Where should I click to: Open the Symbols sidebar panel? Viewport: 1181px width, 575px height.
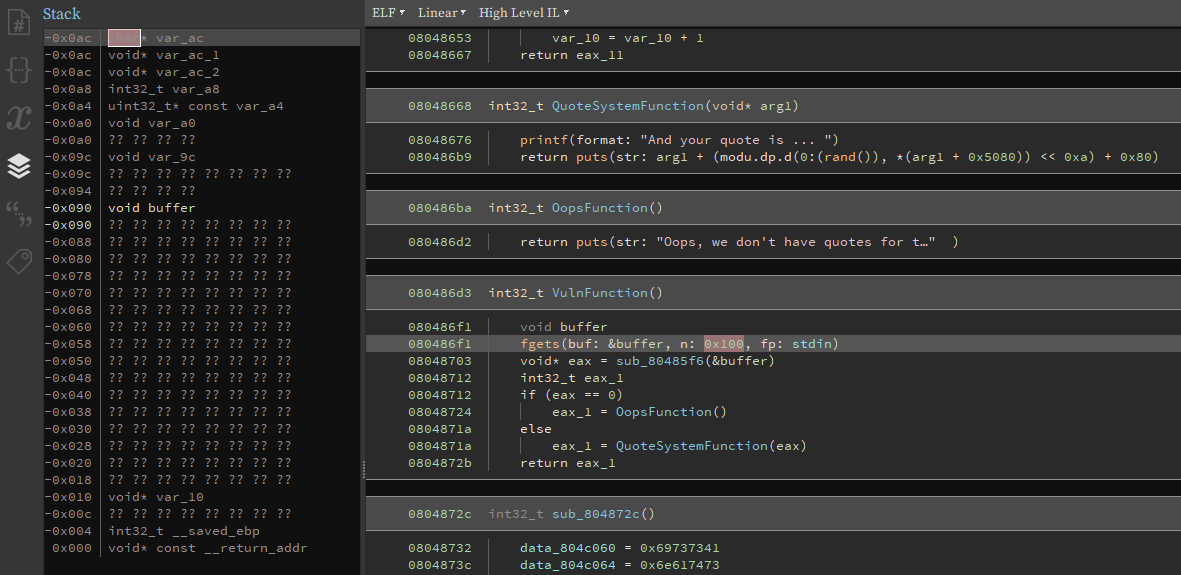[19, 21]
